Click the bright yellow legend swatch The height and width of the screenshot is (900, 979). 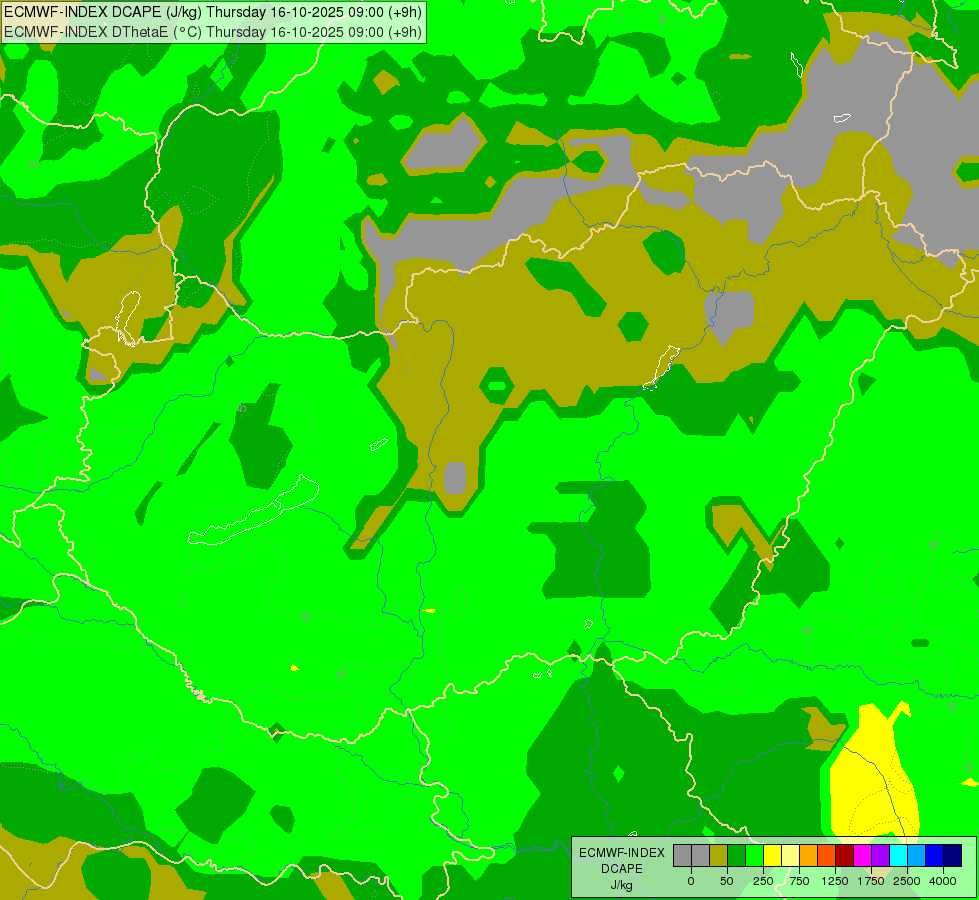coord(772,856)
